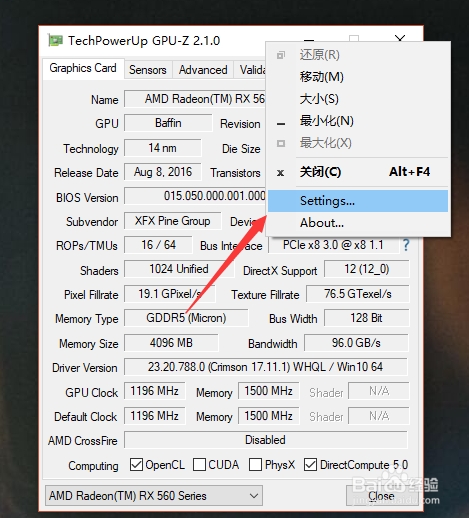Image resolution: width=469 pixels, height=518 pixels.
Task: Click the Bus Interface PCIe x8 3.0 field
Action: (x=334, y=245)
